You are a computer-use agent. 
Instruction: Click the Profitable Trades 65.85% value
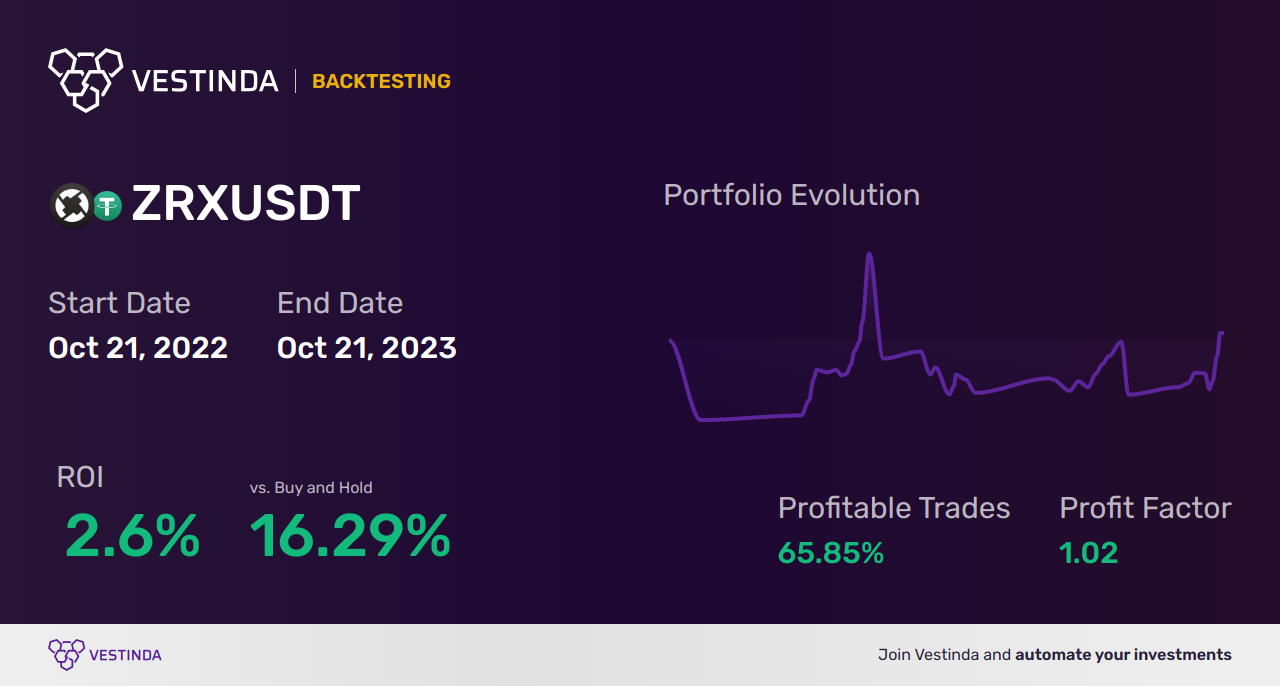click(x=831, y=553)
